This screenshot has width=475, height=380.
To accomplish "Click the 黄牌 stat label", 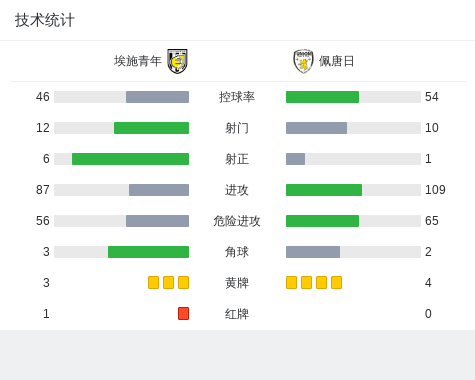I will pos(237,283).
